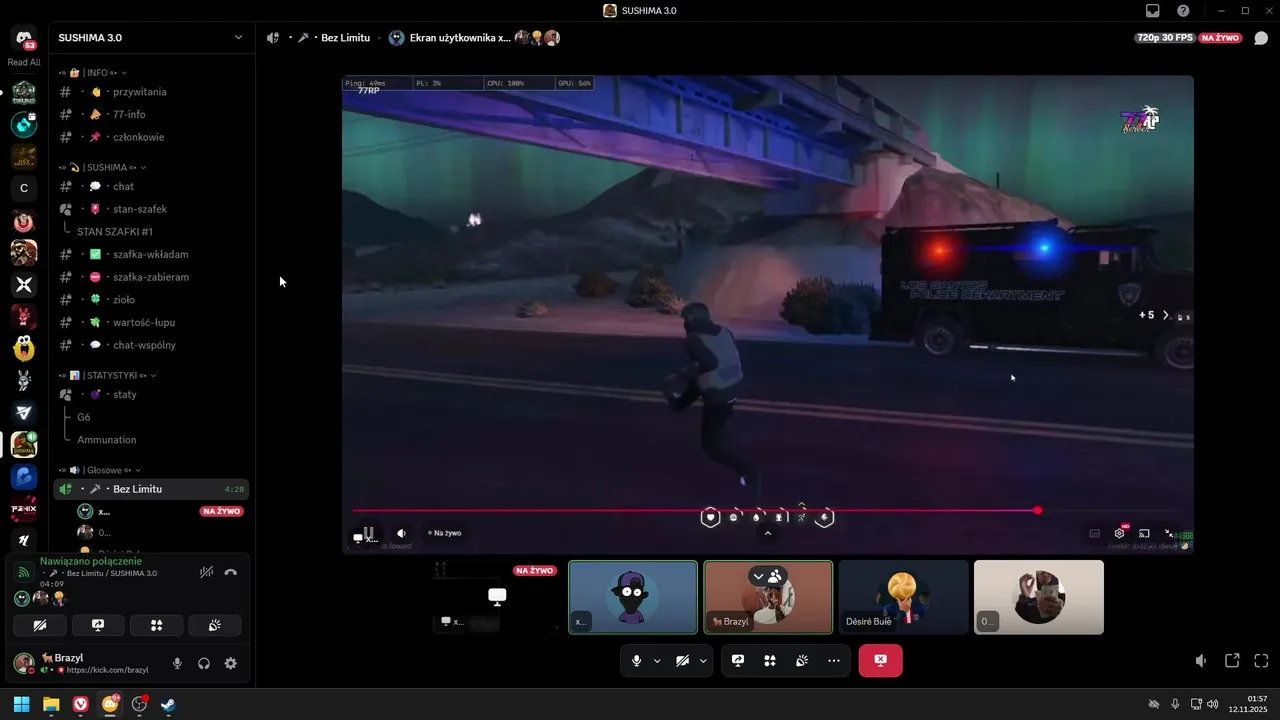Select the Bez Limitu voice channel
This screenshot has height=720, width=1280.
pyautogui.click(x=151, y=489)
